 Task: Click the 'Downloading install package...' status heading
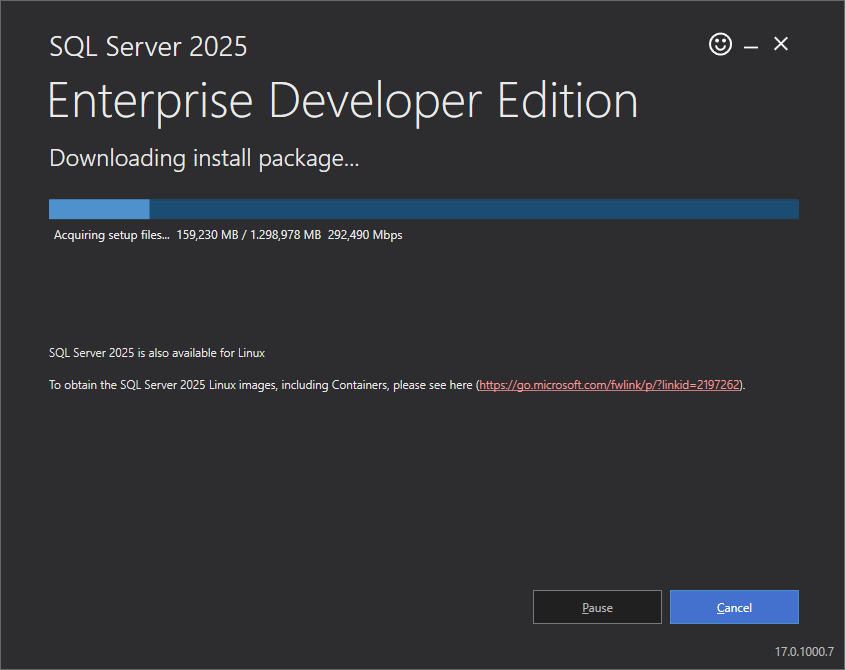tap(204, 158)
